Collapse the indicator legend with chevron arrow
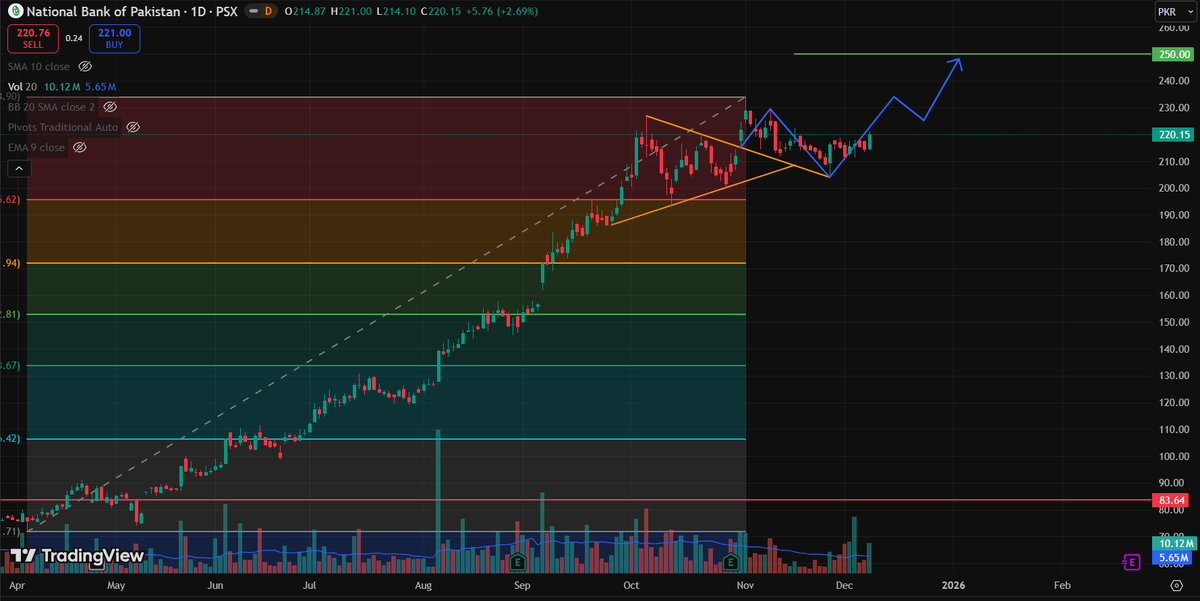1200x601 pixels. [18, 170]
